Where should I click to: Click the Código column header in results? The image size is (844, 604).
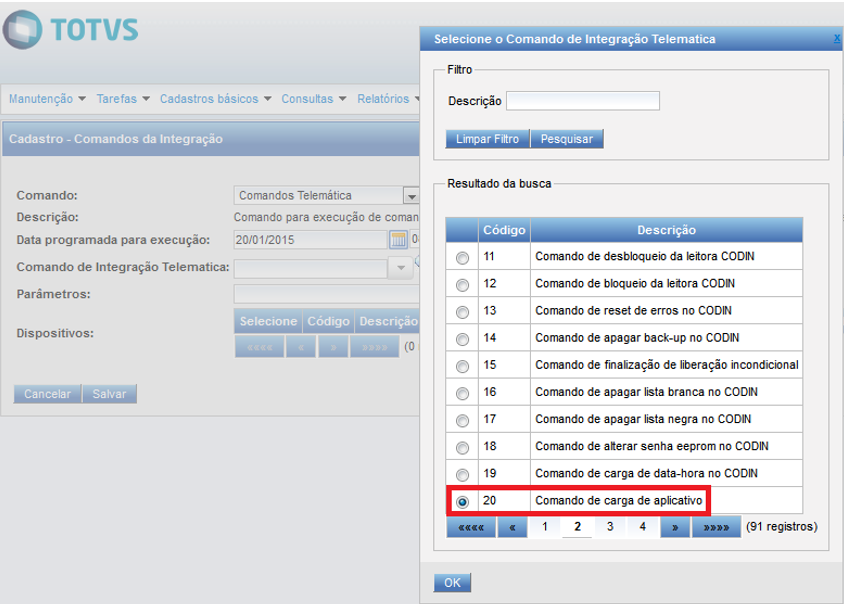(504, 230)
